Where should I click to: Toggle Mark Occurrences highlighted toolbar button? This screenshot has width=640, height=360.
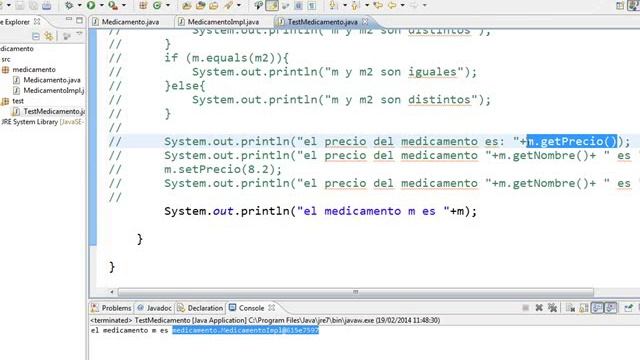coord(272,5)
